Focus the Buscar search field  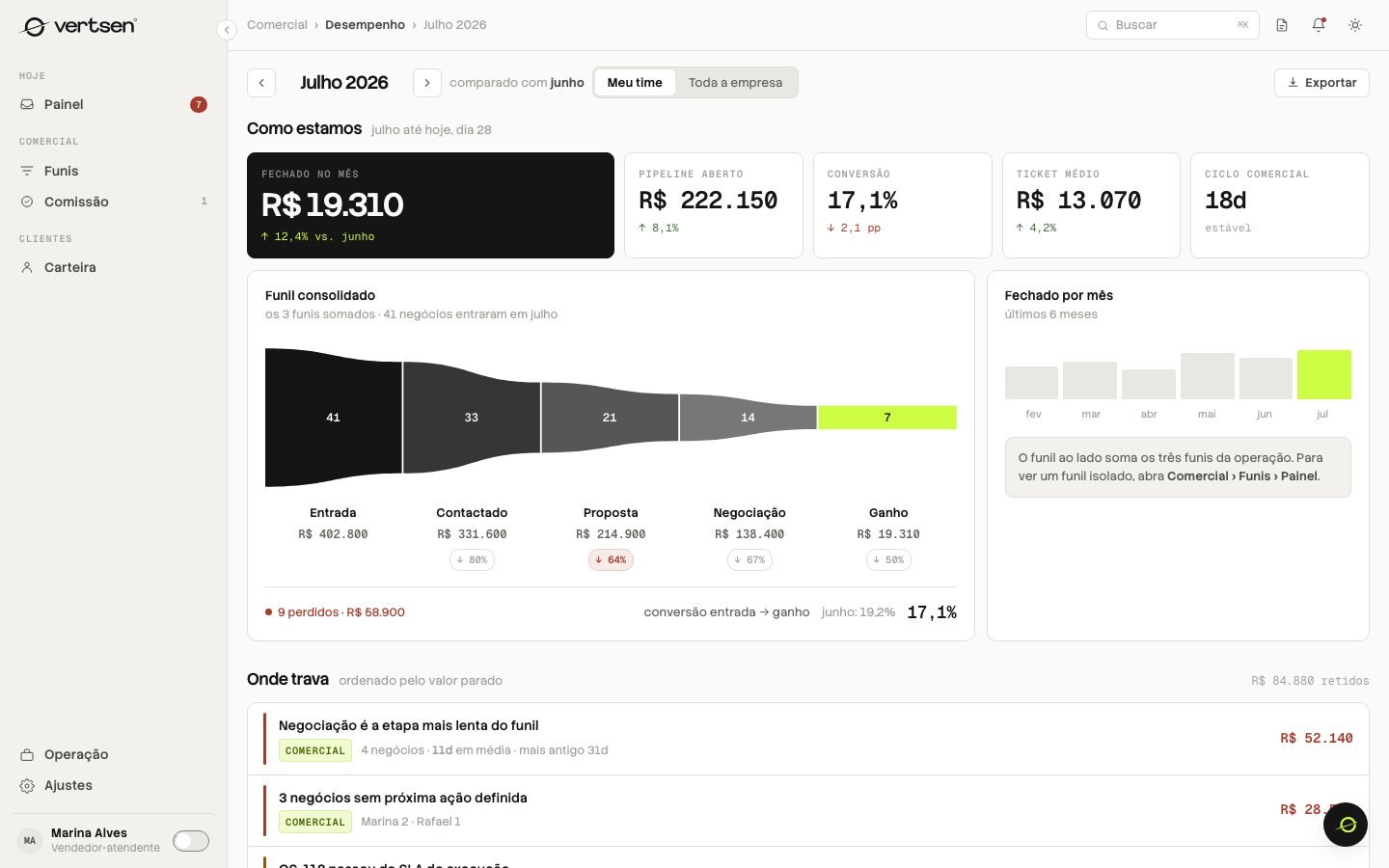point(1173,25)
